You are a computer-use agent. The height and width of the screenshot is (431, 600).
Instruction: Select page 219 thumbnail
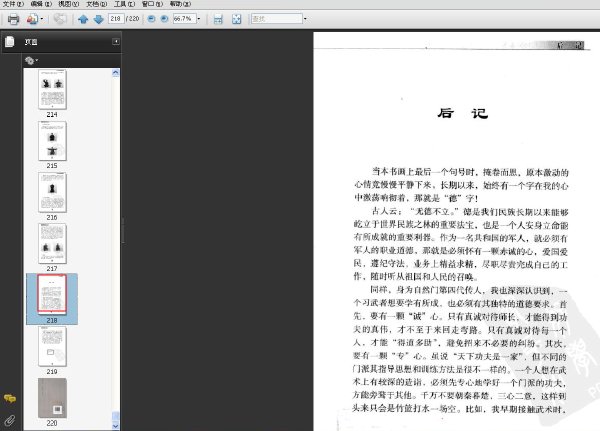click(x=52, y=346)
